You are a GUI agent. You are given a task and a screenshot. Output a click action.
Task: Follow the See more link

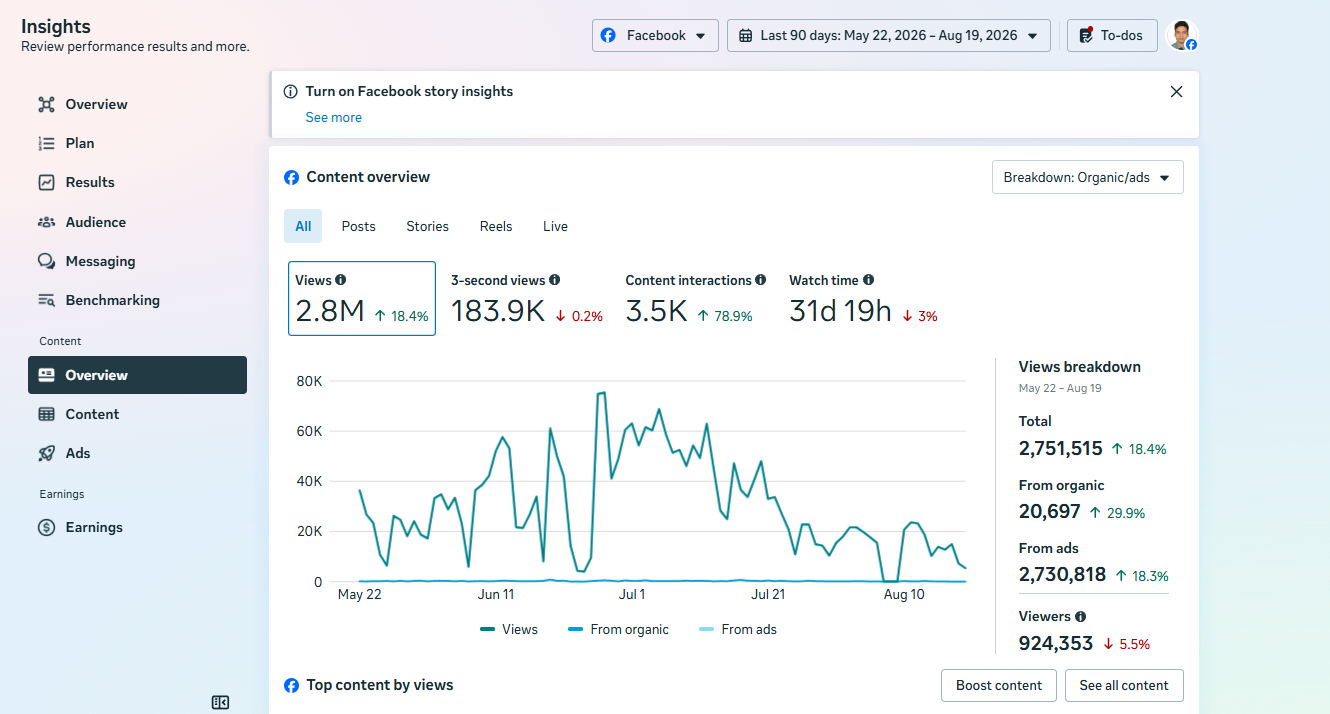click(334, 117)
